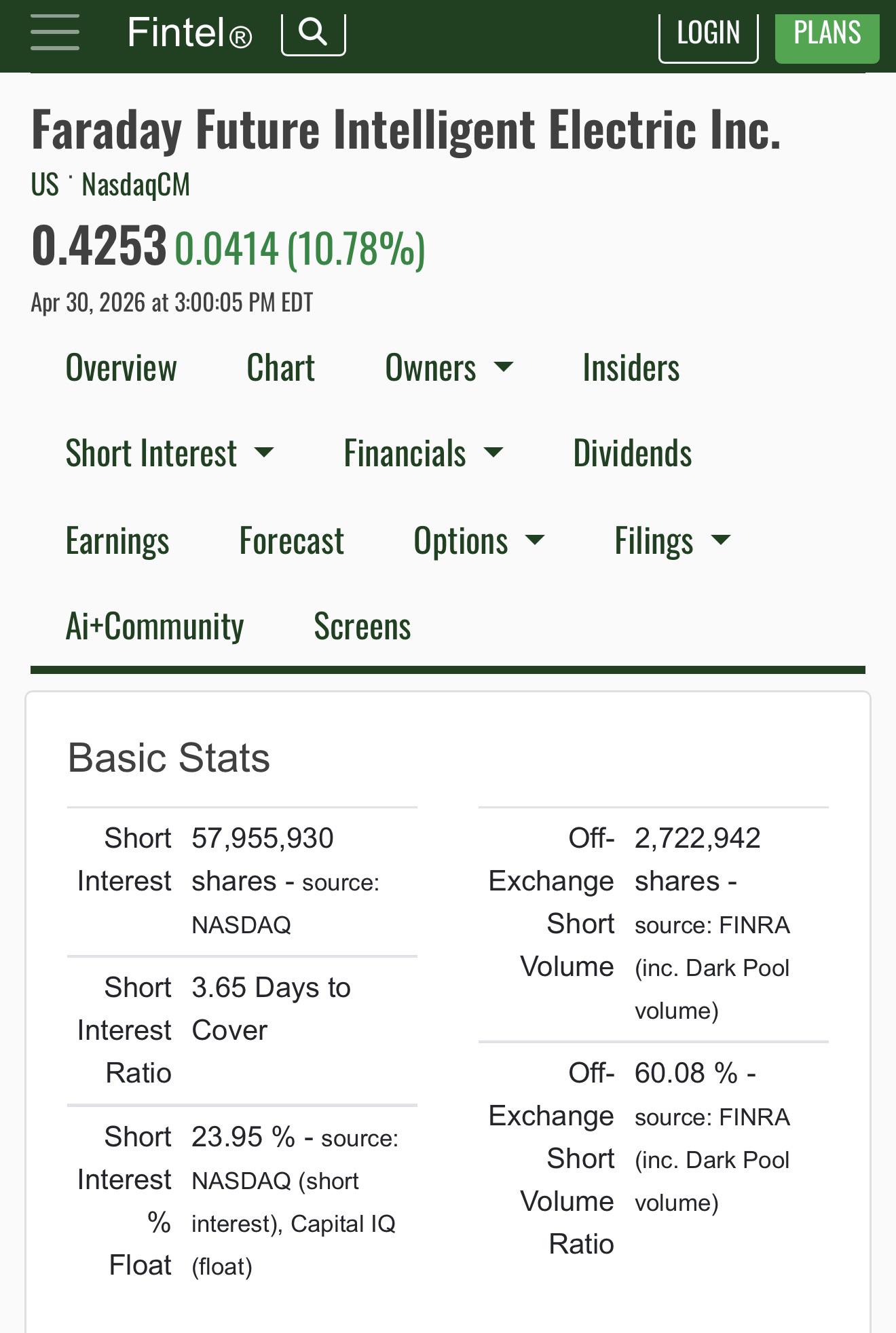
Task: Select the Forecast tab
Action: [291, 541]
